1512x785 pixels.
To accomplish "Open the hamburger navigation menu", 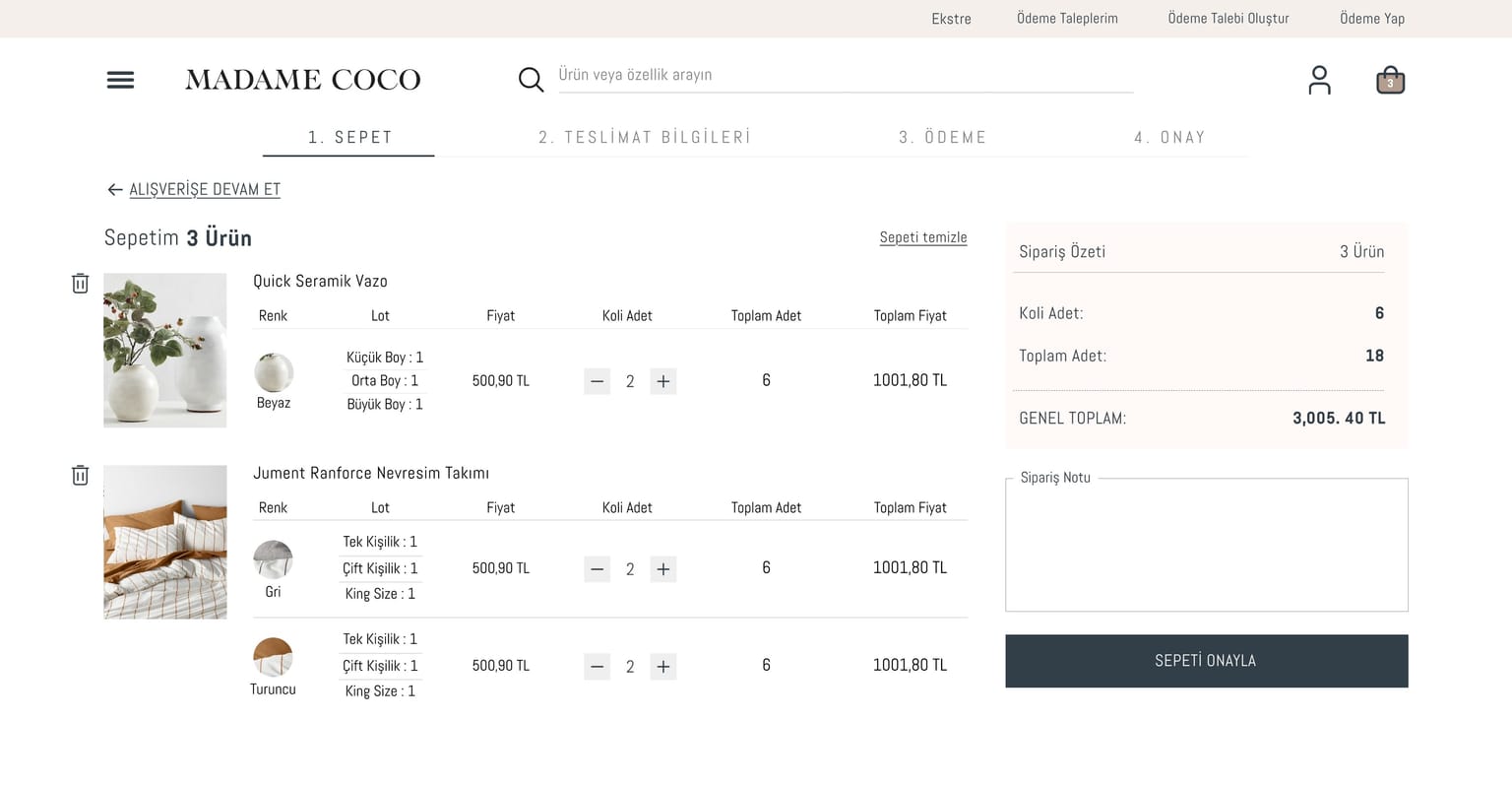I will pyautogui.click(x=120, y=80).
